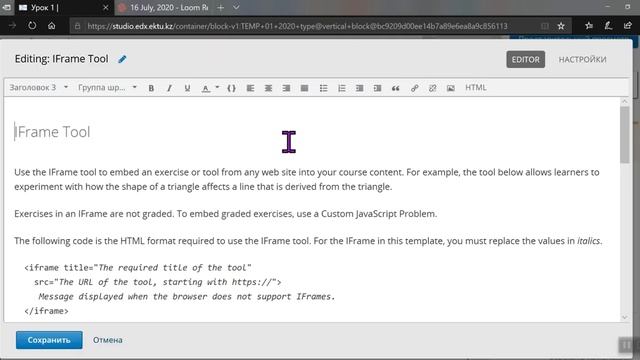This screenshot has height=360, width=640.
Task: Align text right
Action: point(286,88)
